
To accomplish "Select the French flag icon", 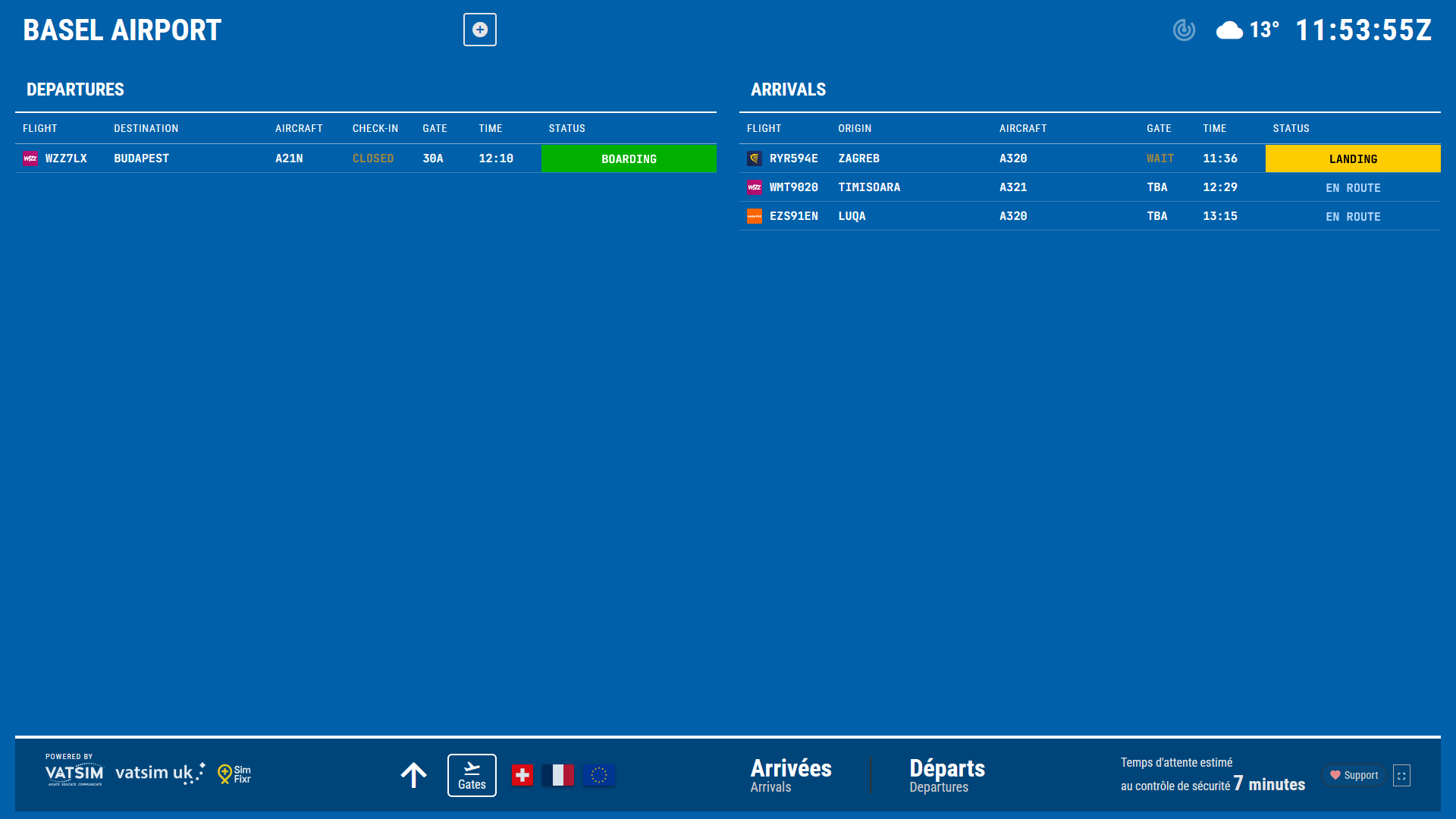I will (x=558, y=775).
